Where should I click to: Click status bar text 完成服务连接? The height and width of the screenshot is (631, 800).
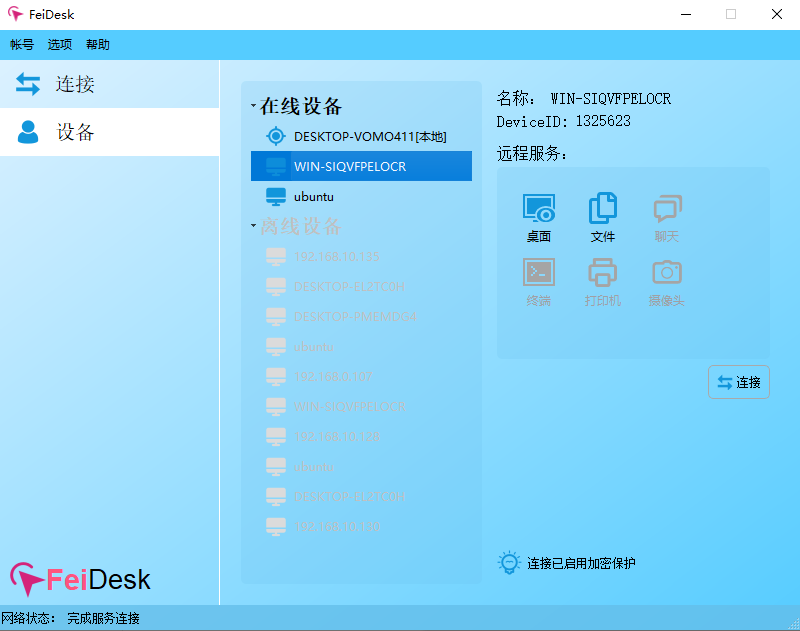103,618
